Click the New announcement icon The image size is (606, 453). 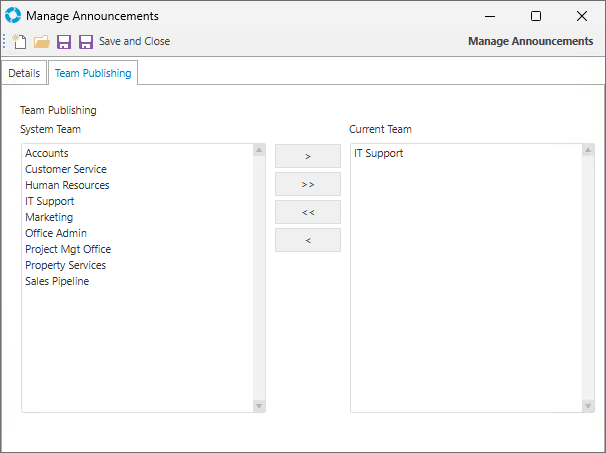(x=19, y=41)
